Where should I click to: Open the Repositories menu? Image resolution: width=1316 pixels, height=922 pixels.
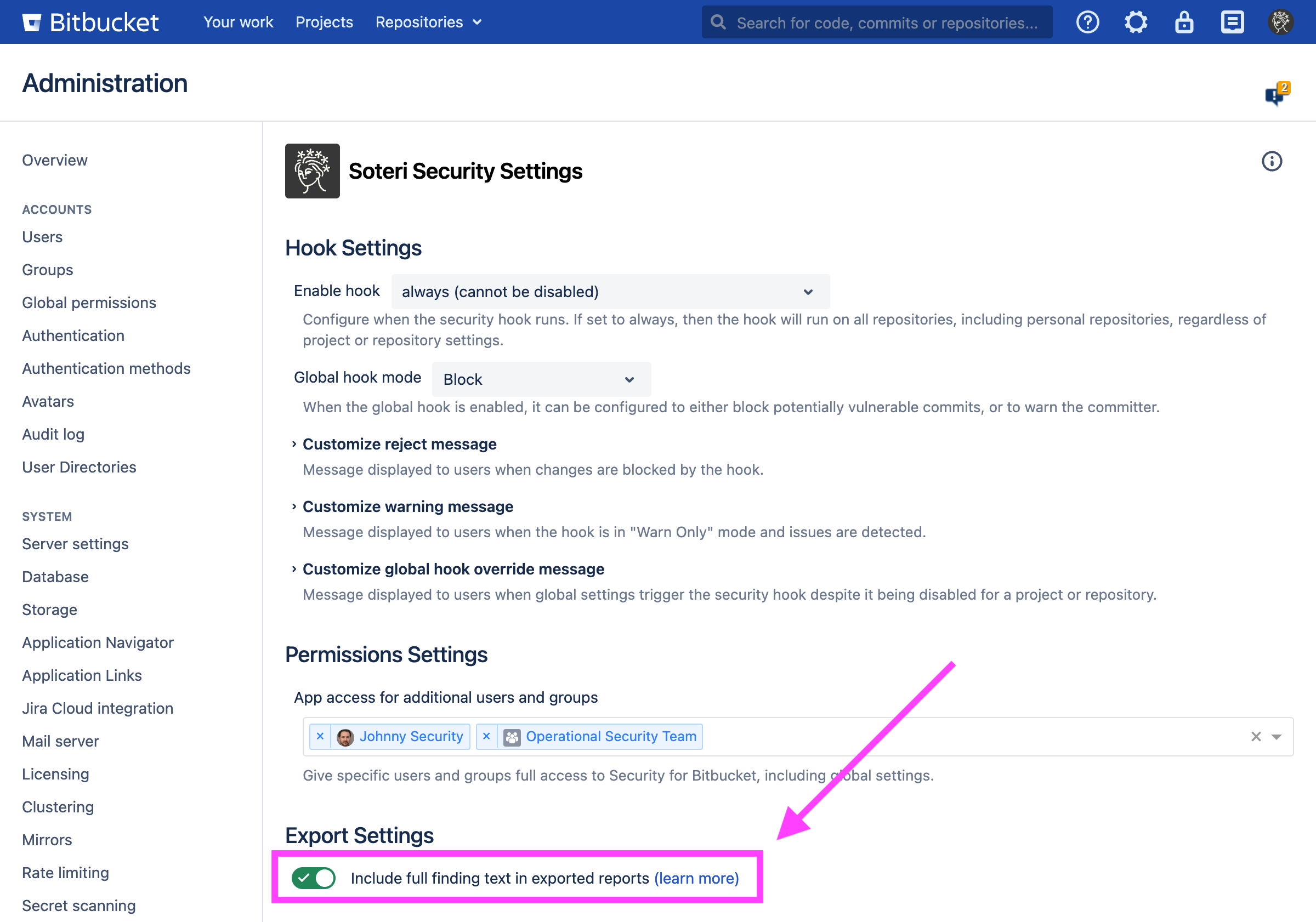tap(428, 22)
